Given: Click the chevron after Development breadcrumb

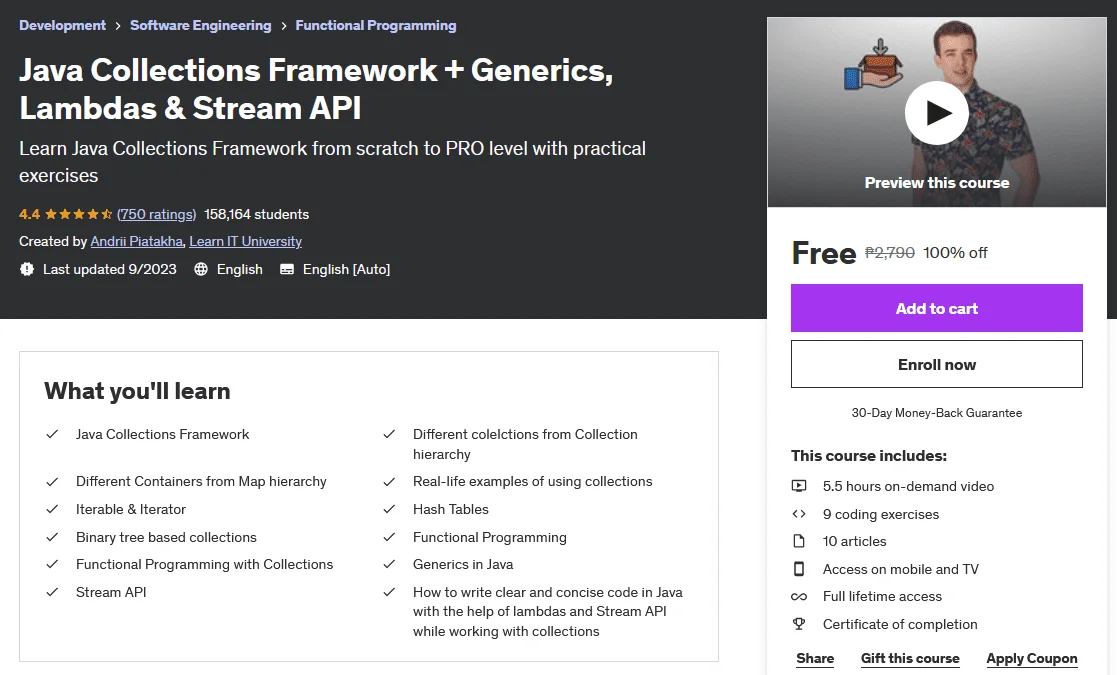Looking at the screenshot, I should (118, 26).
